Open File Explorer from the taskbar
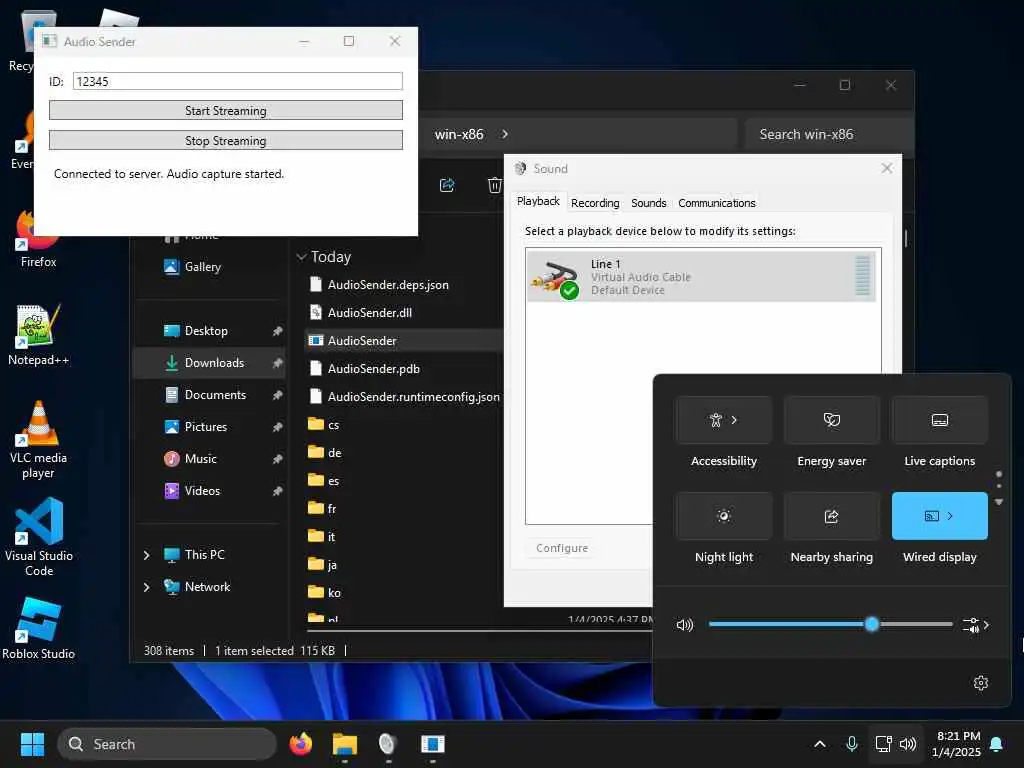 coord(344,744)
